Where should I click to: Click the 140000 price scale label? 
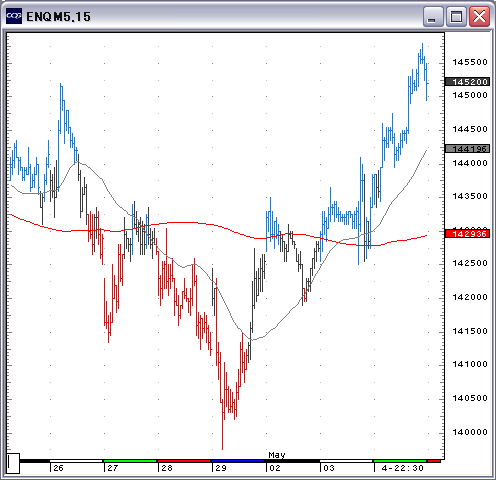tap(470, 432)
